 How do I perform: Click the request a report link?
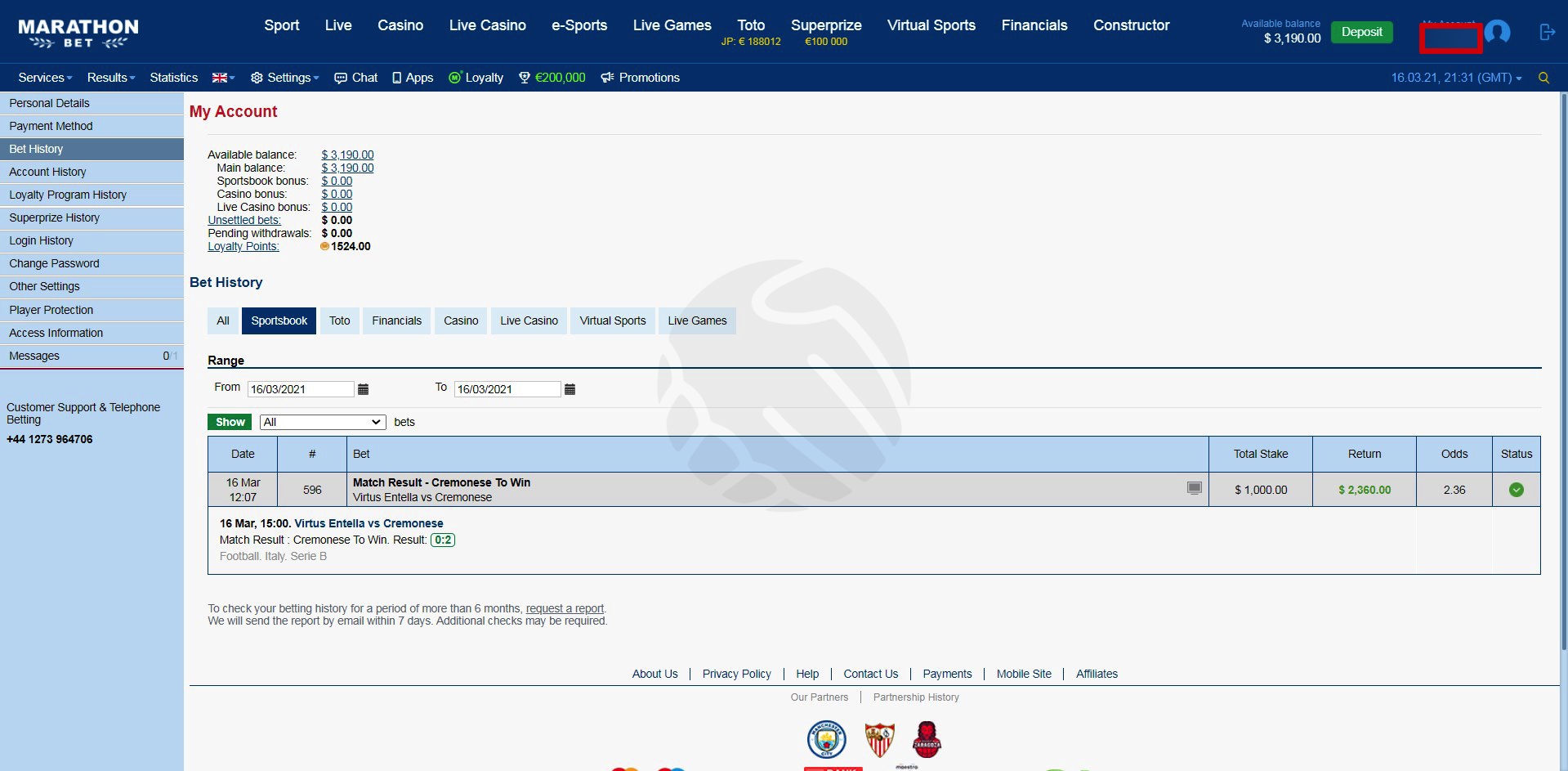[565, 608]
